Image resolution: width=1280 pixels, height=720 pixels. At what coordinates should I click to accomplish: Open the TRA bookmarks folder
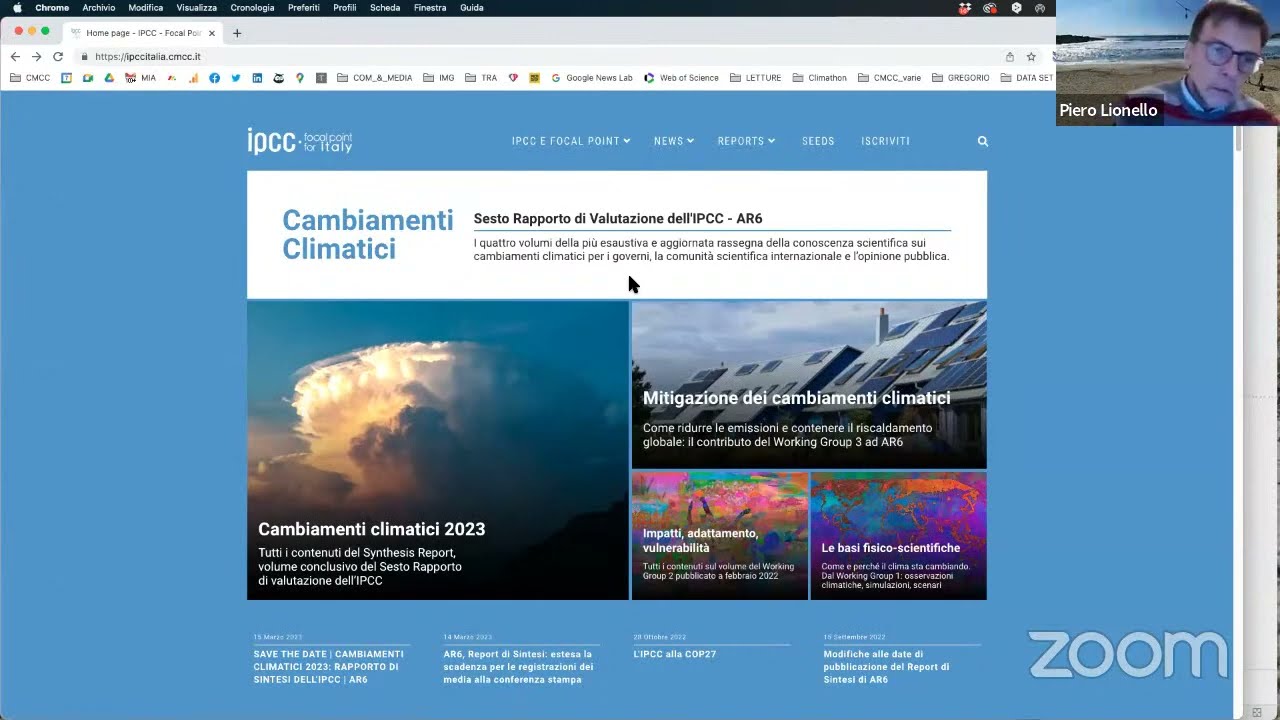(481, 78)
